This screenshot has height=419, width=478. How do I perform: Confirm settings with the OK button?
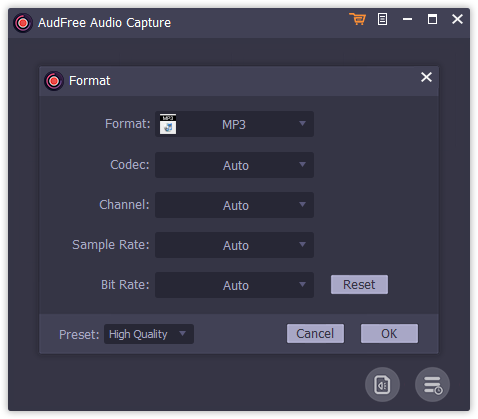(389, 334)
